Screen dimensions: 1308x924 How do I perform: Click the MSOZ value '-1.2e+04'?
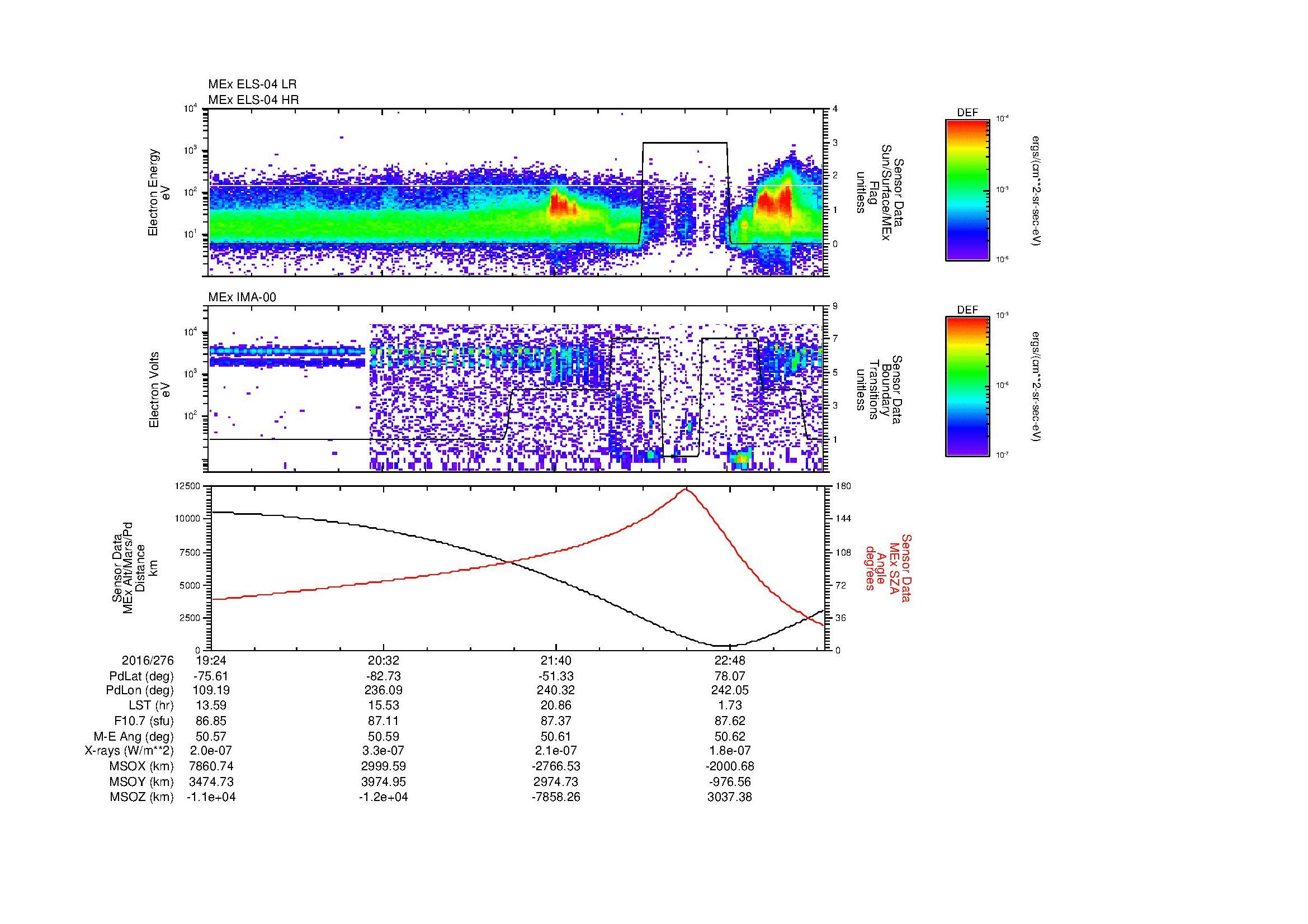tap(384, 797)
